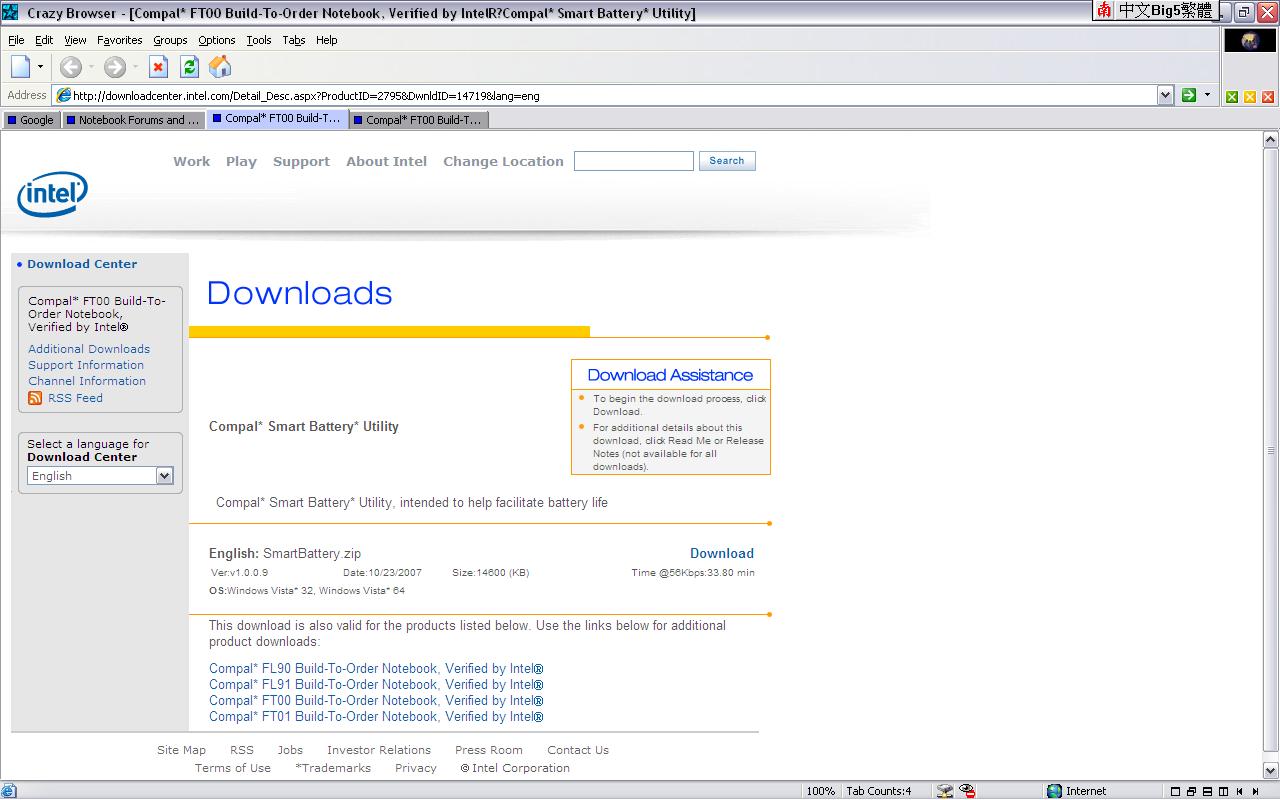1280x800 pixels.
Task: Click the Tab Counts:4 status text
Action: click(x=879, y=791)
